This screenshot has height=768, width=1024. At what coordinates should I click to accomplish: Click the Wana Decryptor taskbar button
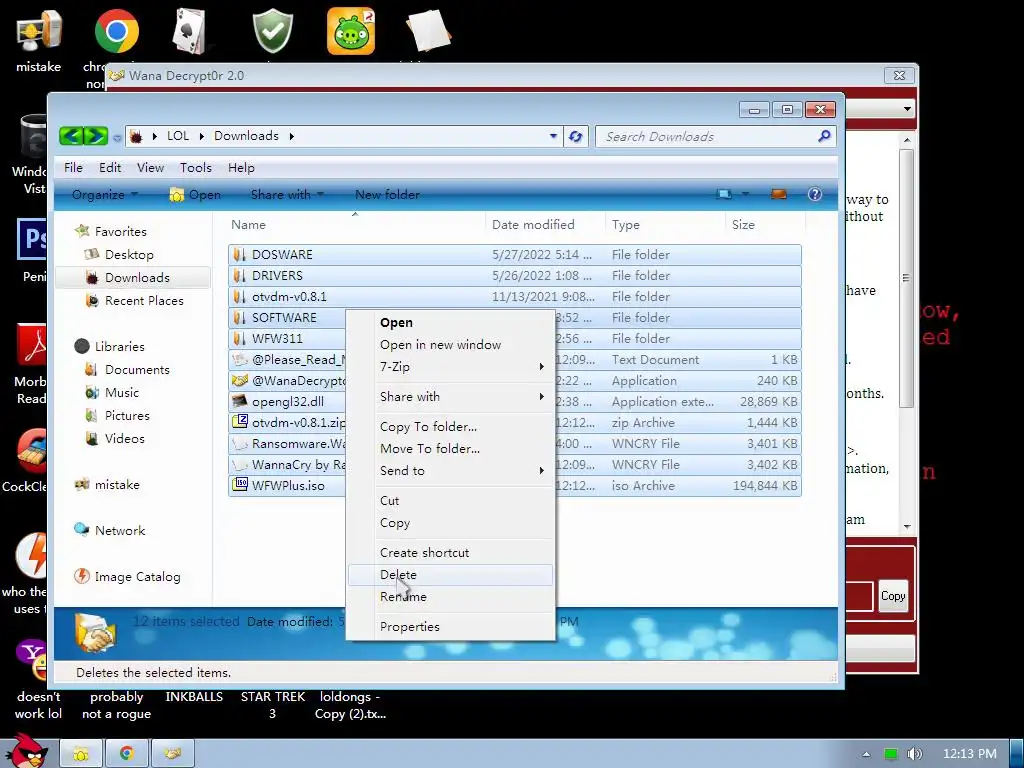pos(172,754)
